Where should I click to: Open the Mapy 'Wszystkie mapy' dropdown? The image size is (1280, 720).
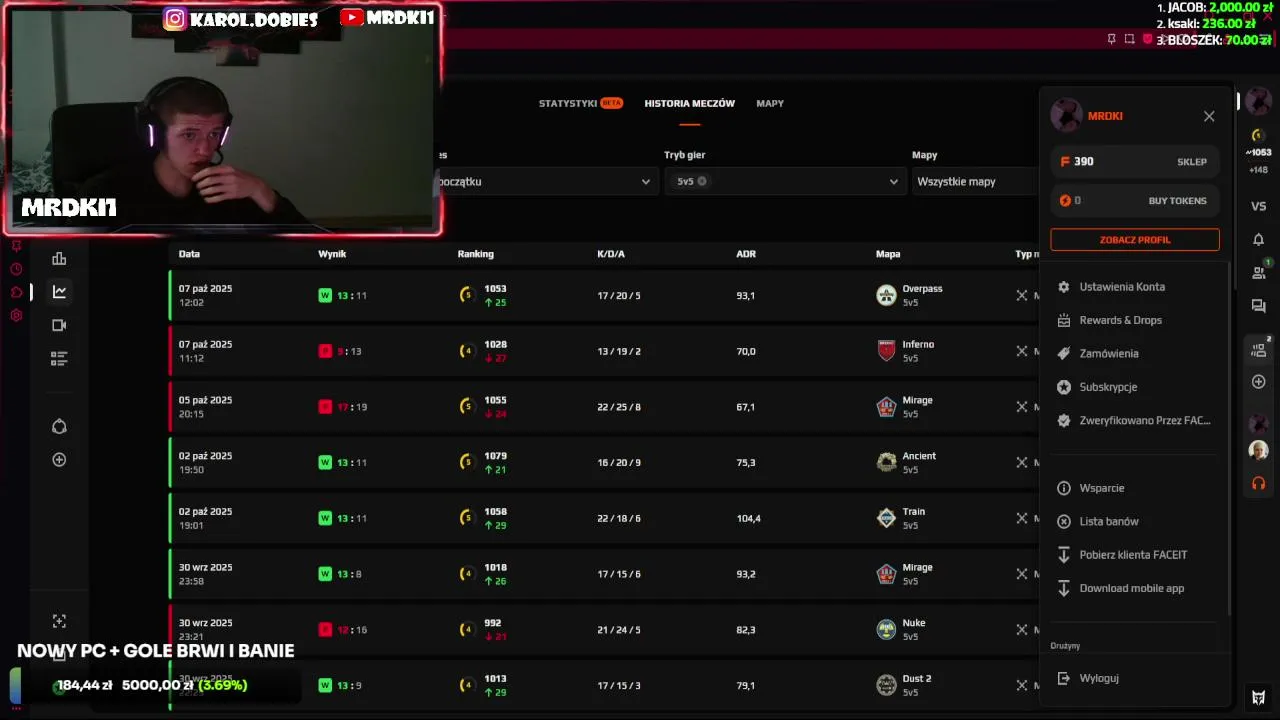(975, 181)
